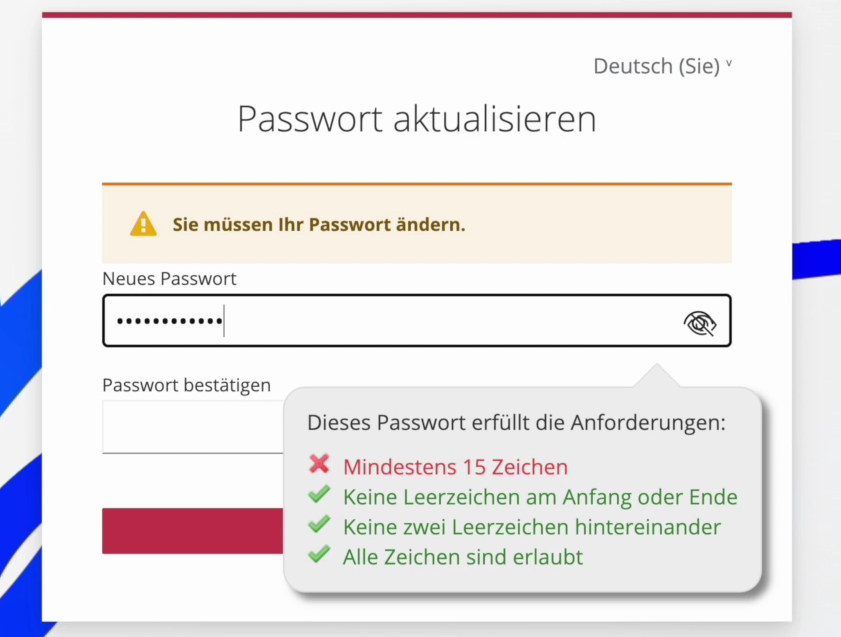
Task: Click the checkmark for 'Keine zwei Leerzeichen hintereinander'
Action: [x=319, y=525]
